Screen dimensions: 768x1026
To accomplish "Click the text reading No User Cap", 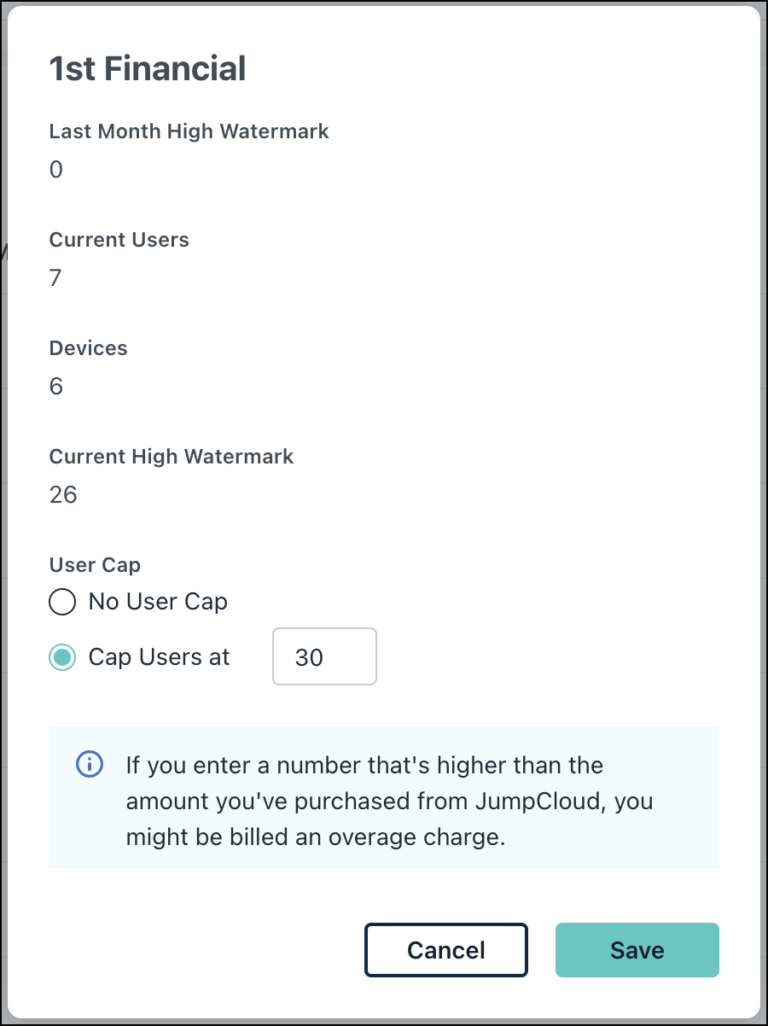I will point(157,602).
